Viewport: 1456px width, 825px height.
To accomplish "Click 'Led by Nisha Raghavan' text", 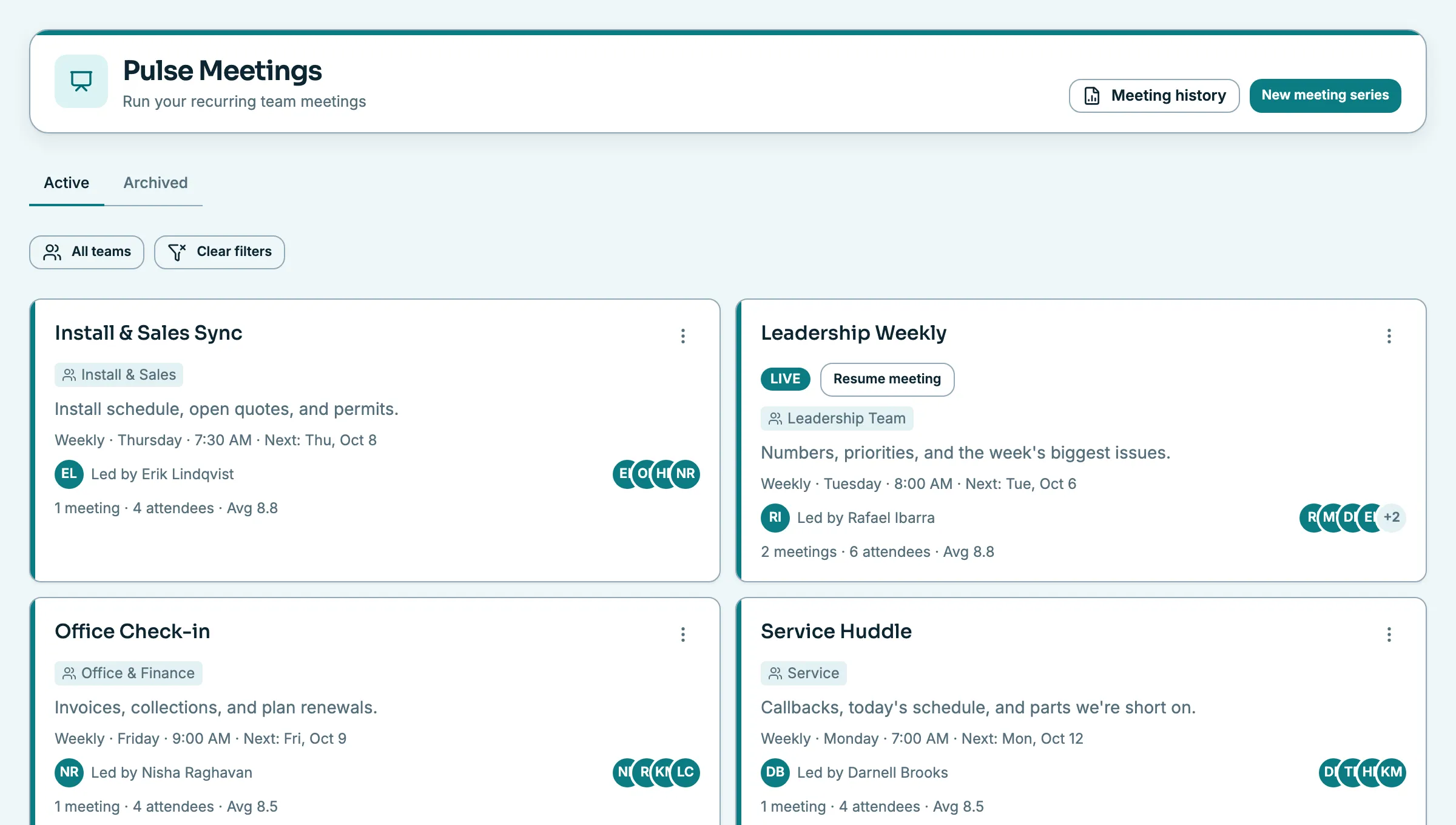I will point(172,773).
